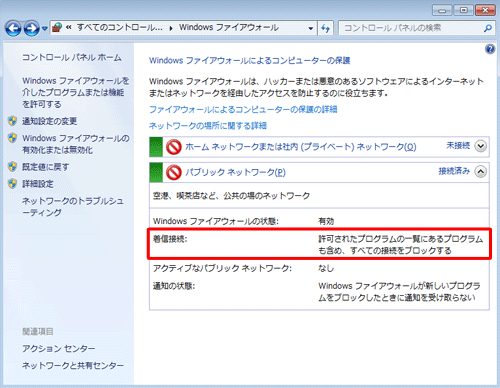Click the なし value
This screenshot has width=500, height=388.
326,268
